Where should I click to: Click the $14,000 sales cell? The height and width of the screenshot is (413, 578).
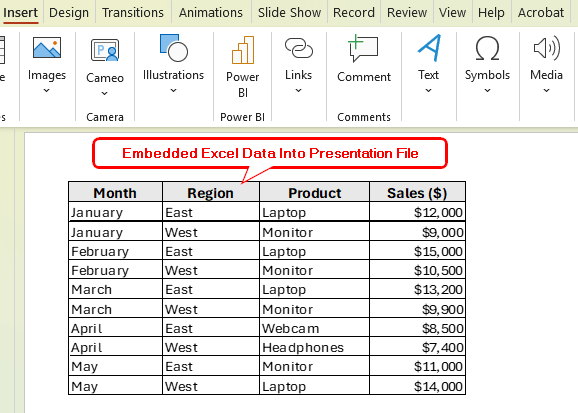point(417,386)
